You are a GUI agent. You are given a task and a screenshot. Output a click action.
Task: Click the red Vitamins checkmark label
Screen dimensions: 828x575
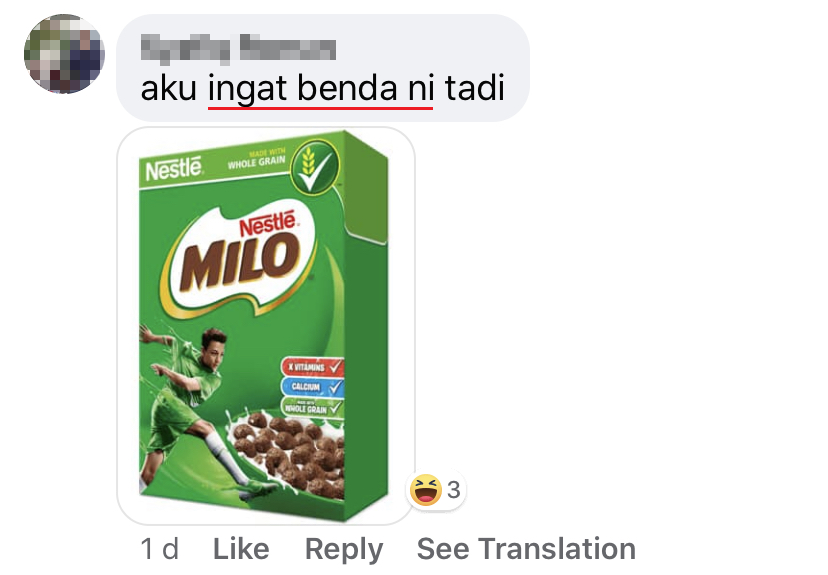[313, 366]
